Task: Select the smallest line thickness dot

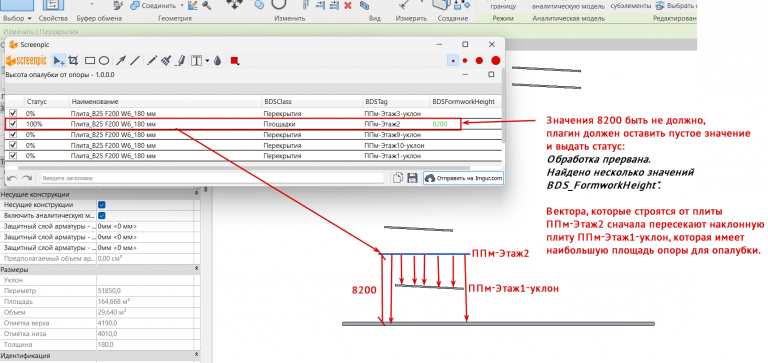Action: [x=454, y=61]
